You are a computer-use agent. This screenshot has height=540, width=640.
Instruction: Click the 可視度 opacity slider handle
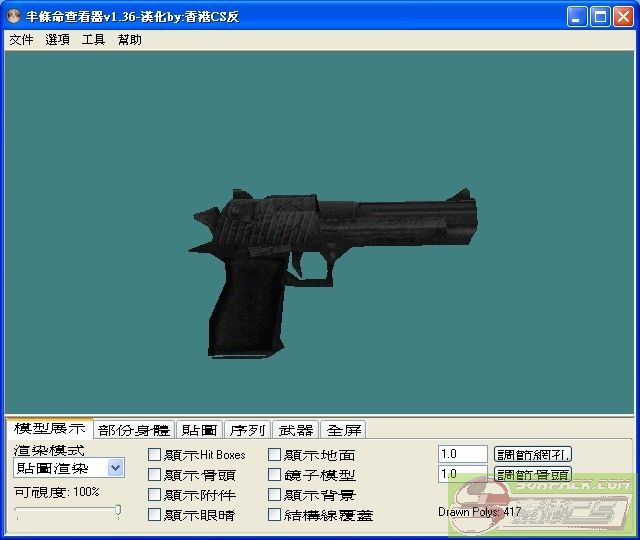point(118,511)
